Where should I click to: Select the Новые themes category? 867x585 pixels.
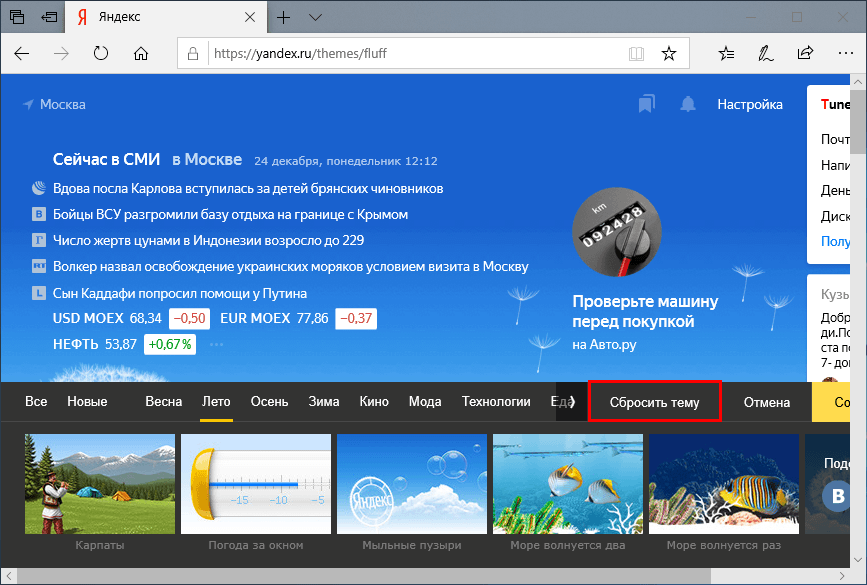[87, 401]
